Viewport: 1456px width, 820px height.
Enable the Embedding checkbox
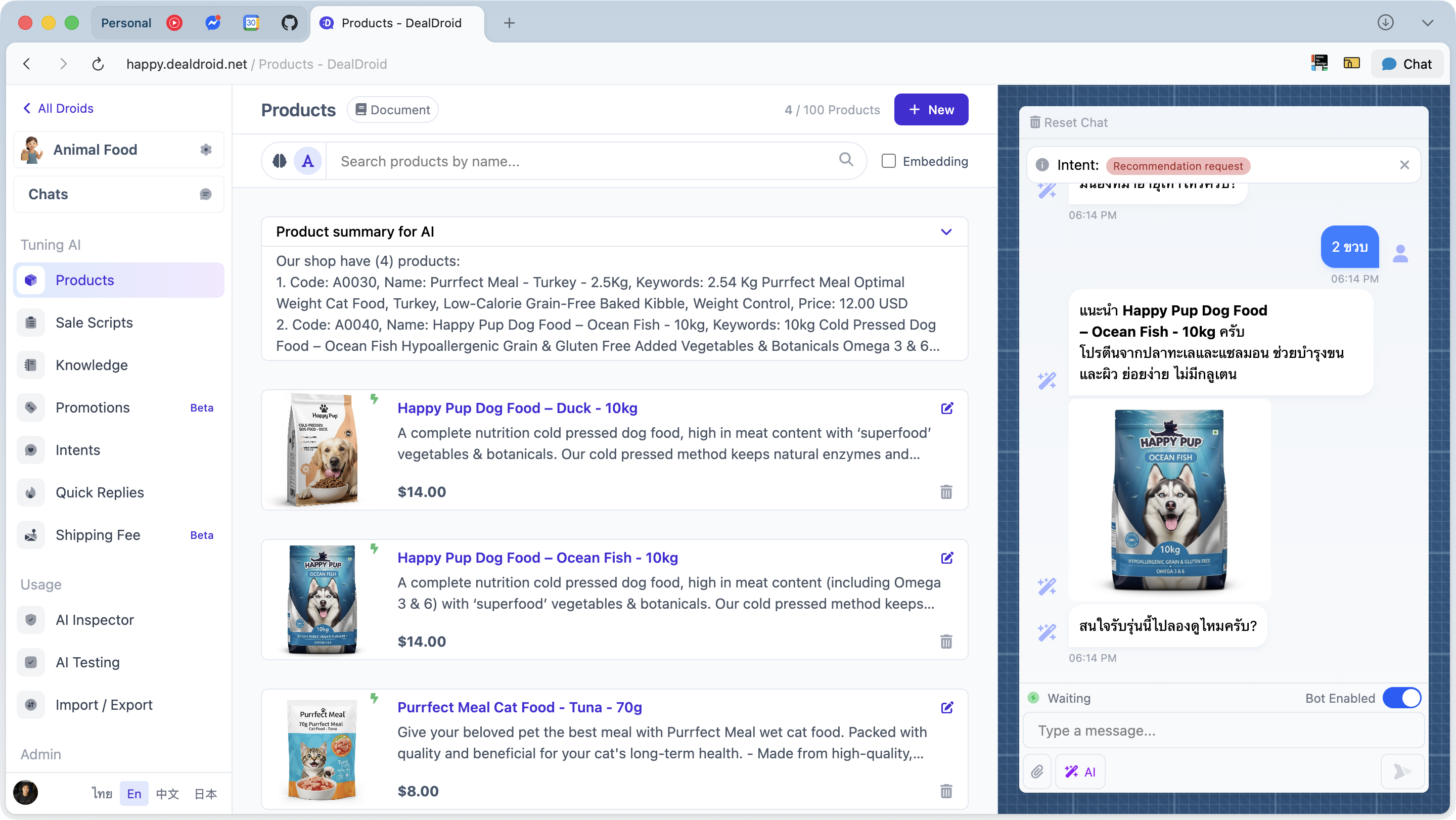click(889, 160)
